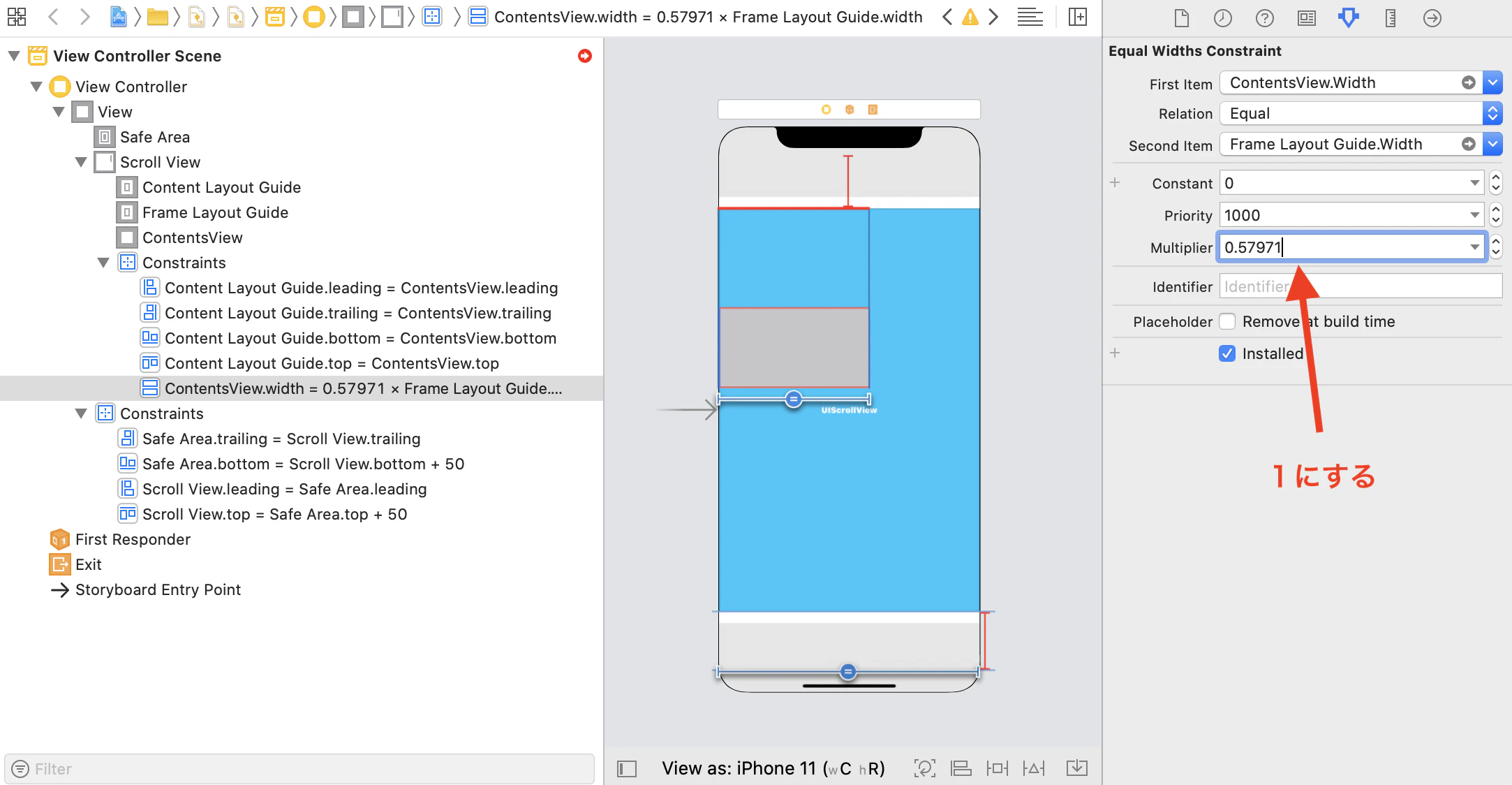
Task: Open the Quick Help inspector tab
Action: [x=1265, y=17]
